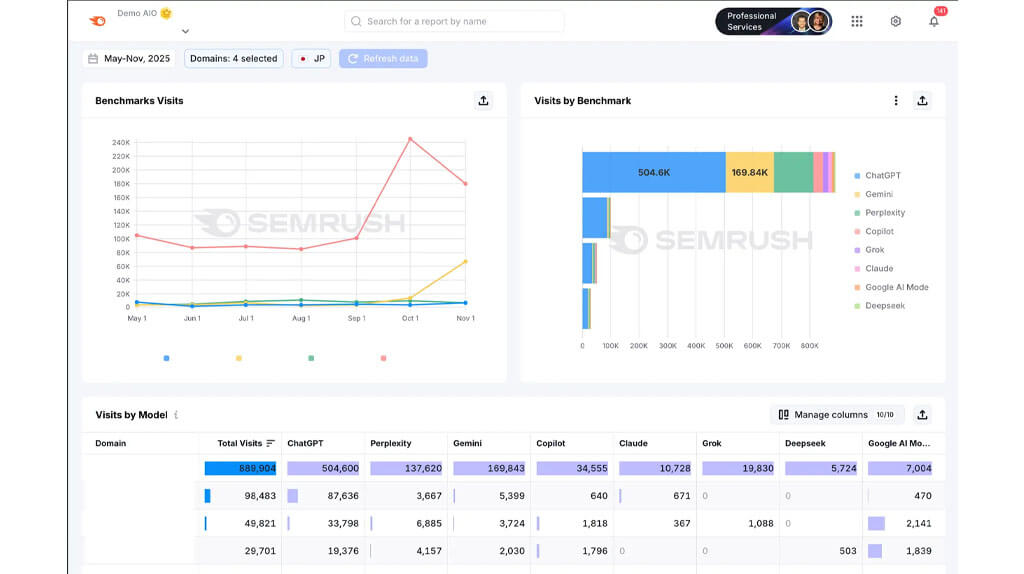Open the apps grid menu

(x=857, y=21)
